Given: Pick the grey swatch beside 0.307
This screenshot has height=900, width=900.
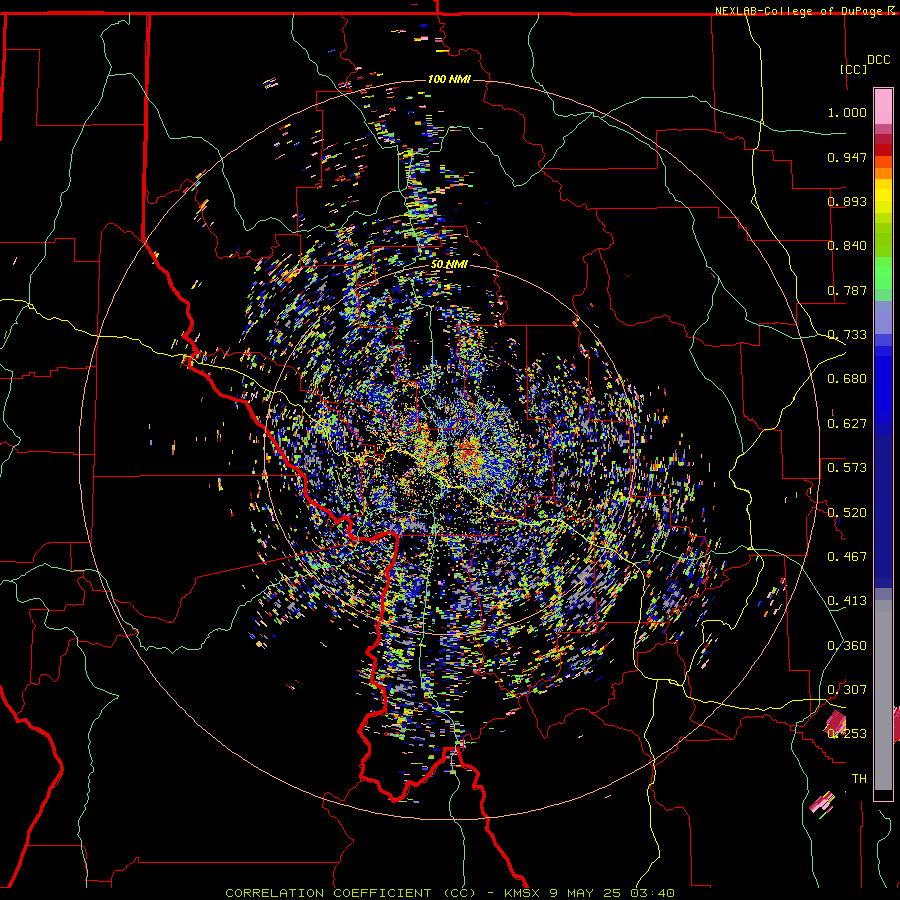Looking at the screenshot, I should click(883, 695).
